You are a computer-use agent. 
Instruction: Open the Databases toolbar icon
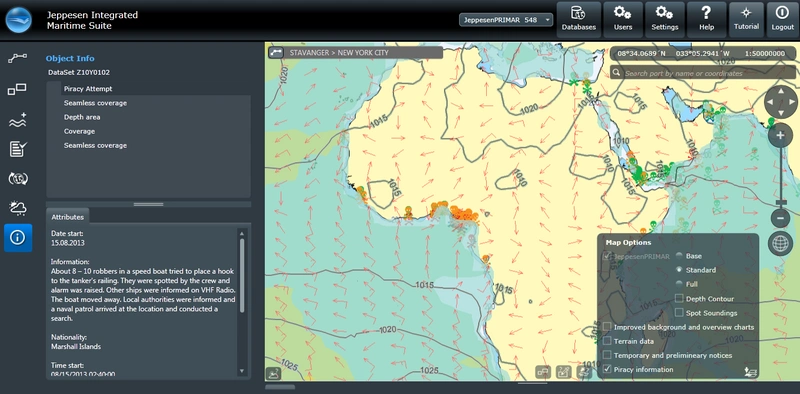point(579,19)
